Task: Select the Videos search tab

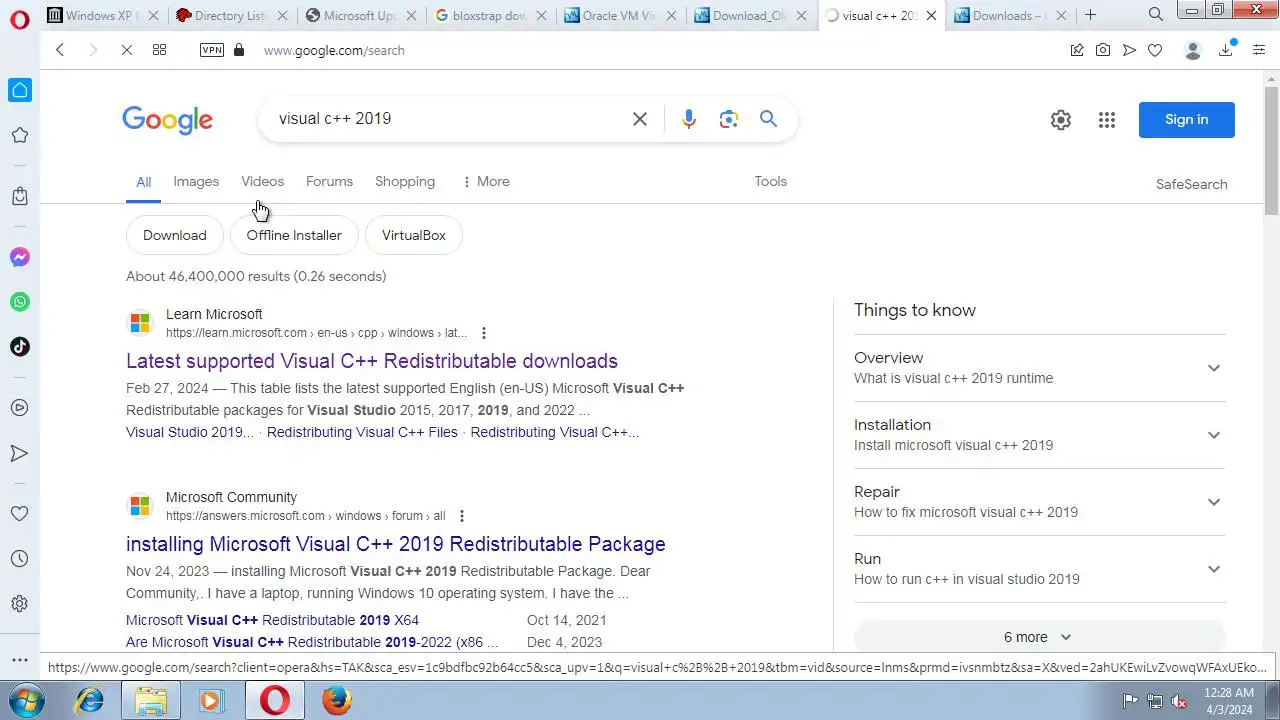Action: (262, 182)
